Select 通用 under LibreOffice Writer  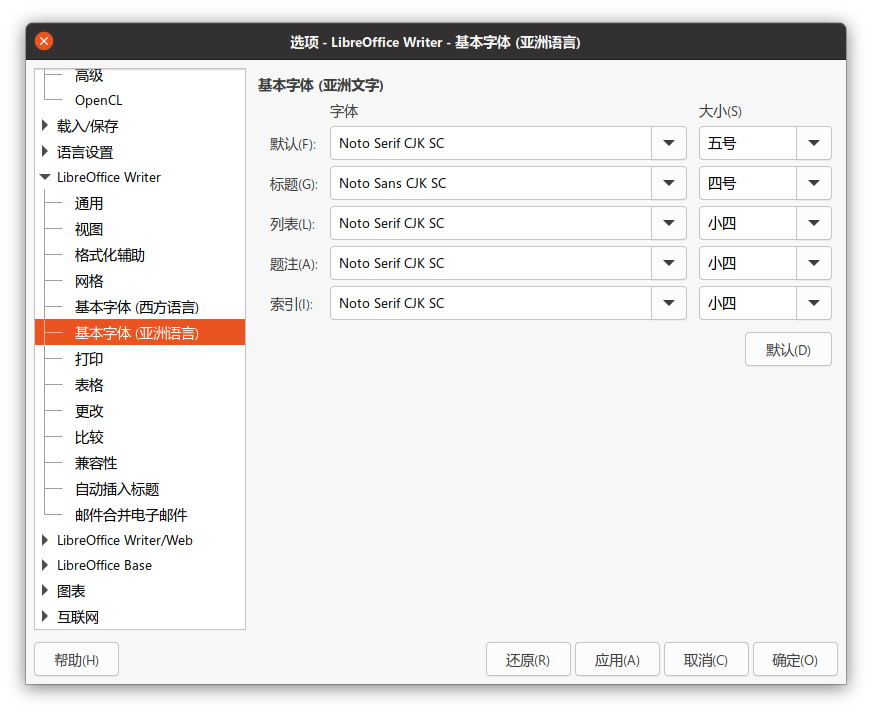coord(89,203)
